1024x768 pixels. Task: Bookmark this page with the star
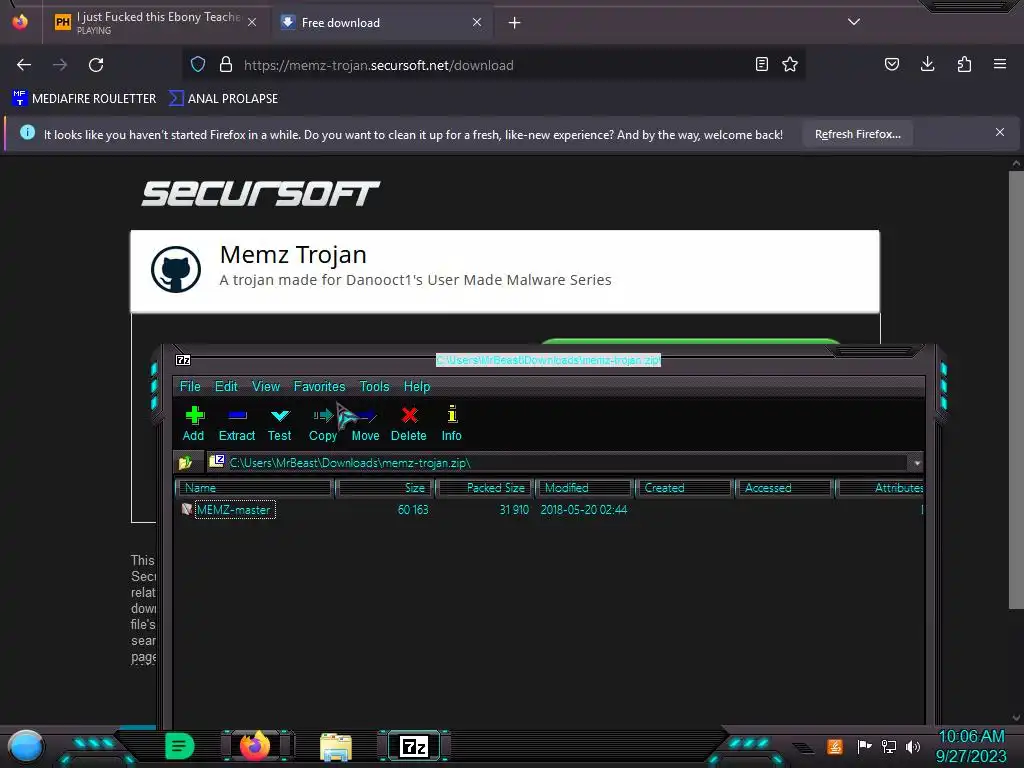tap(790, 64)
